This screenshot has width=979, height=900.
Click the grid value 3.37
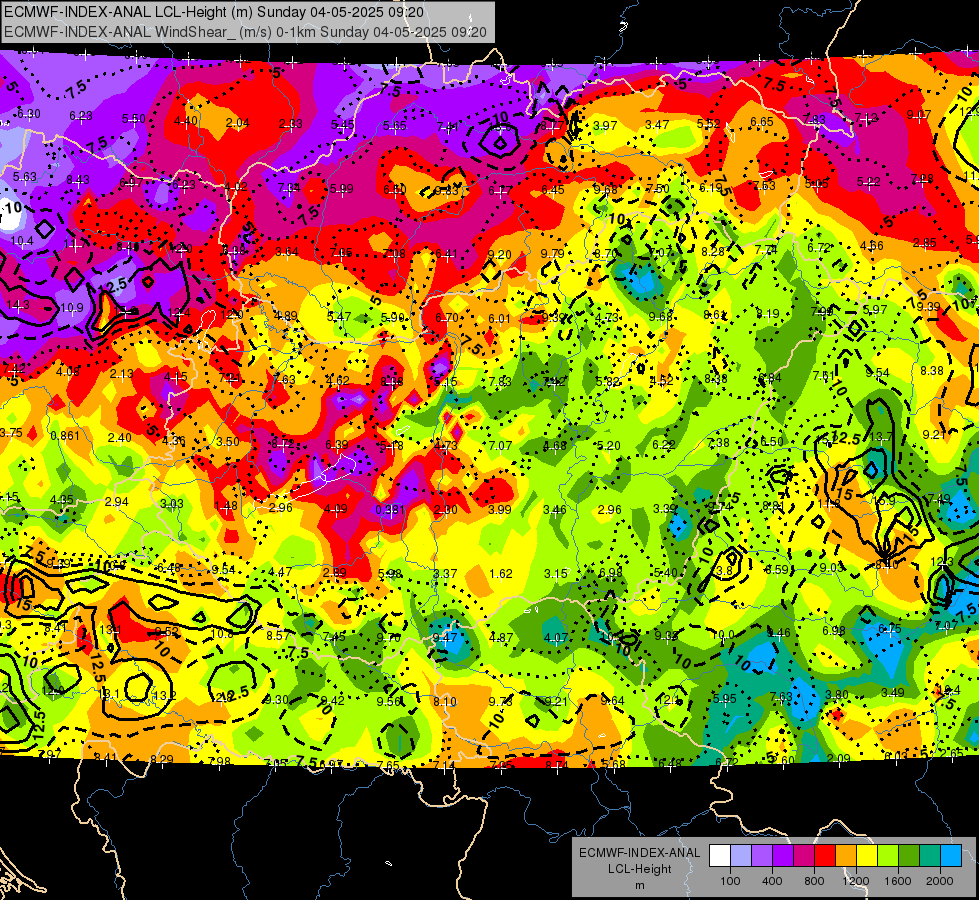445,573
